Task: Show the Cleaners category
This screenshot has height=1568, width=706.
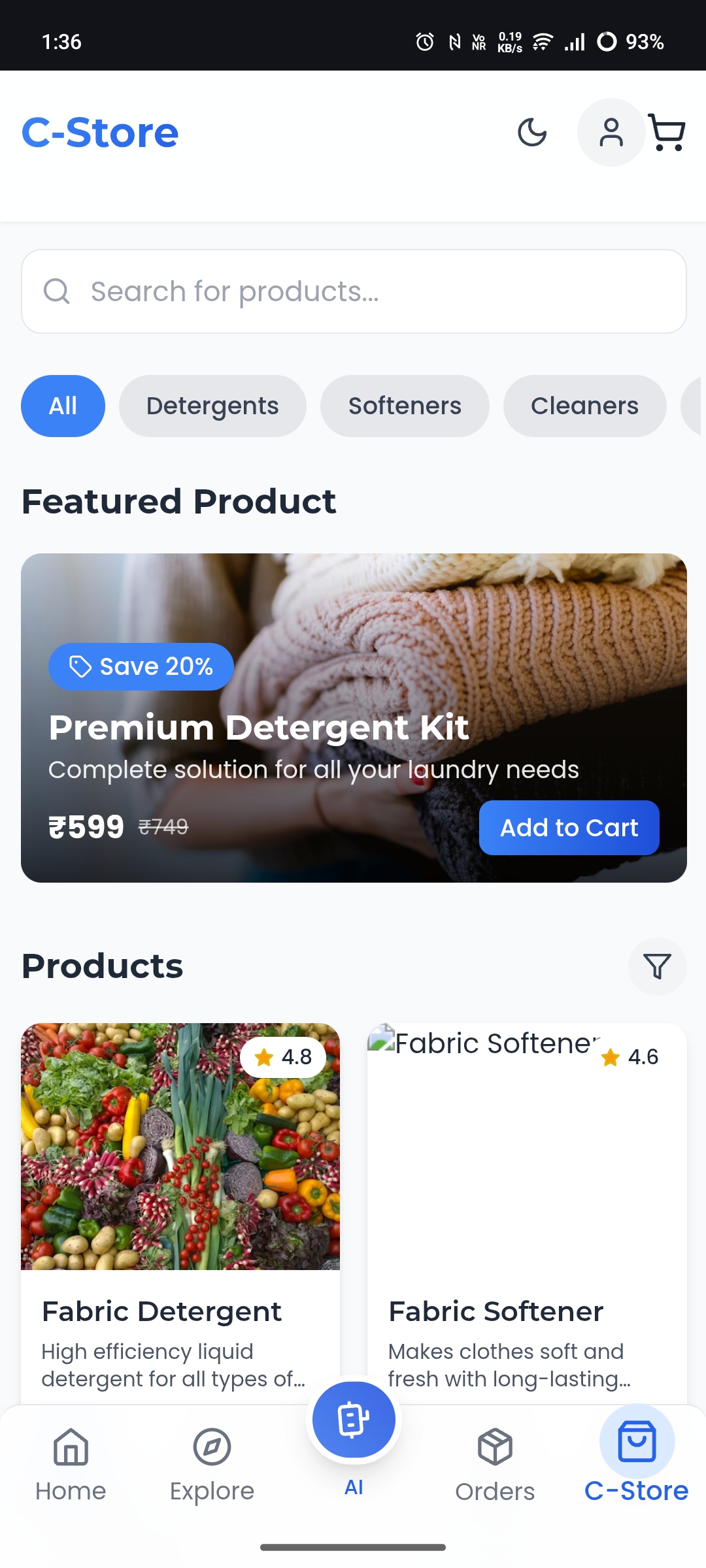Action: pos(584,406)
